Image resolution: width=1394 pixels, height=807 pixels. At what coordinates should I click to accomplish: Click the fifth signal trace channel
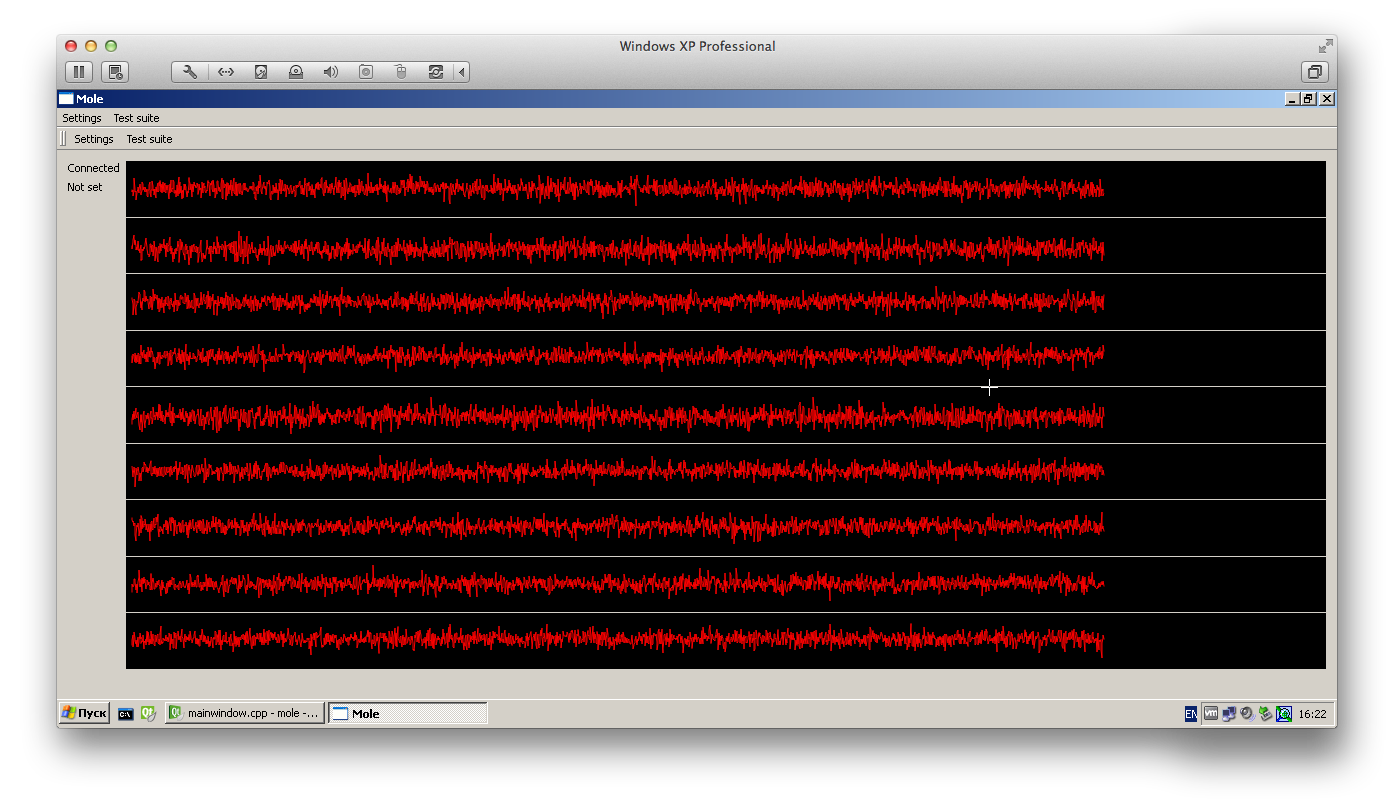tap(726, 415)
